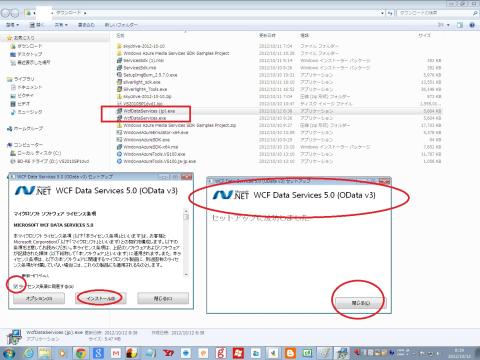Toggle the preview pane icon in Explorer
The image size is (480, 360).
click(x=460, y=25)
